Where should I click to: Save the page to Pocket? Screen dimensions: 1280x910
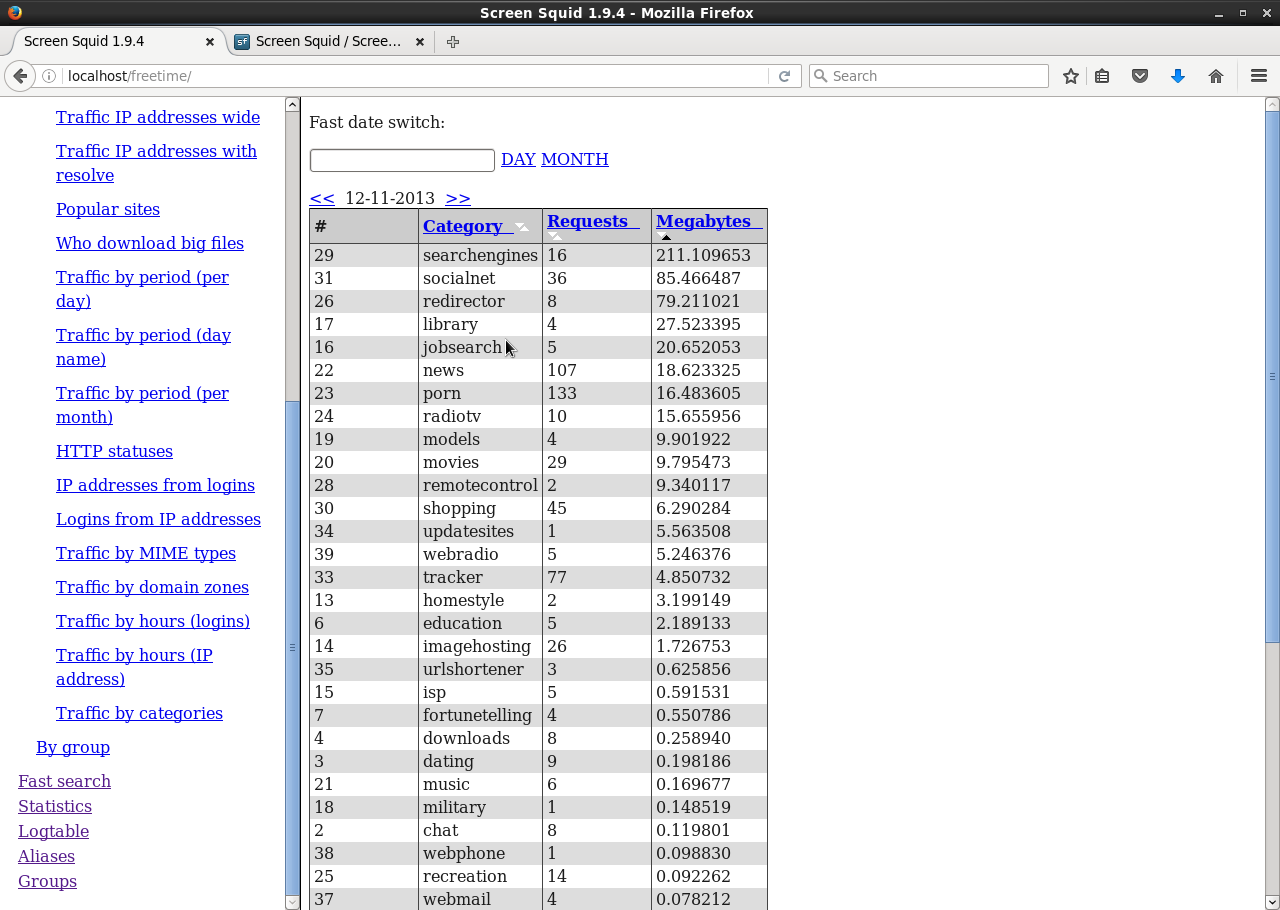point(1140,75)
